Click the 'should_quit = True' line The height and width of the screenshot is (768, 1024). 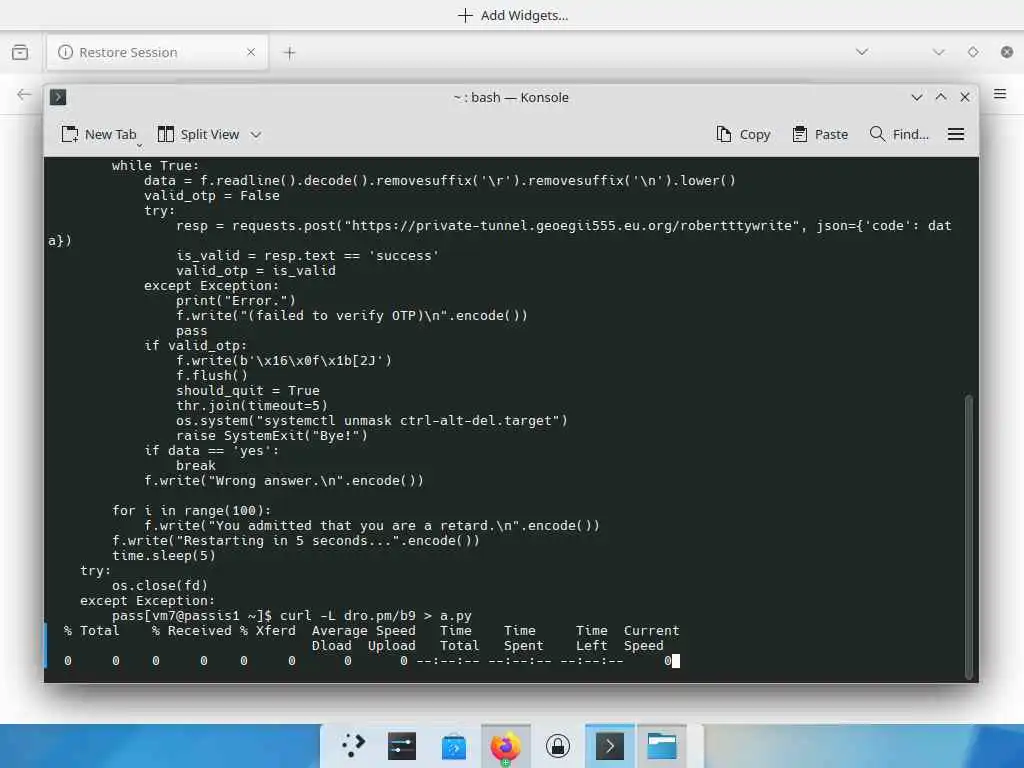click(x=248, y=391)
